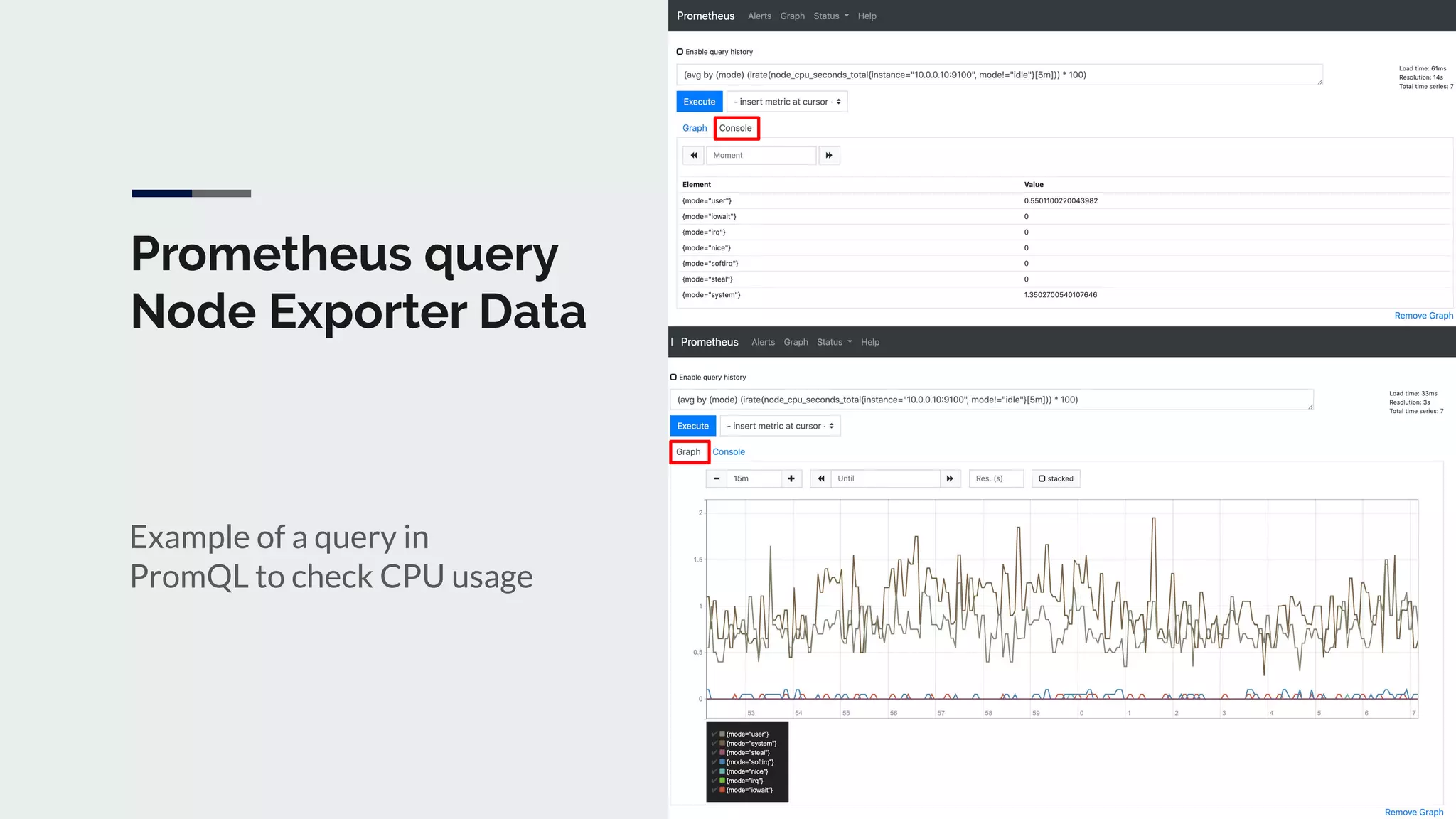Open the insert metric dropdown above the Moment field
This screenshot has width=1456, height=819.
tap(787, 102)
